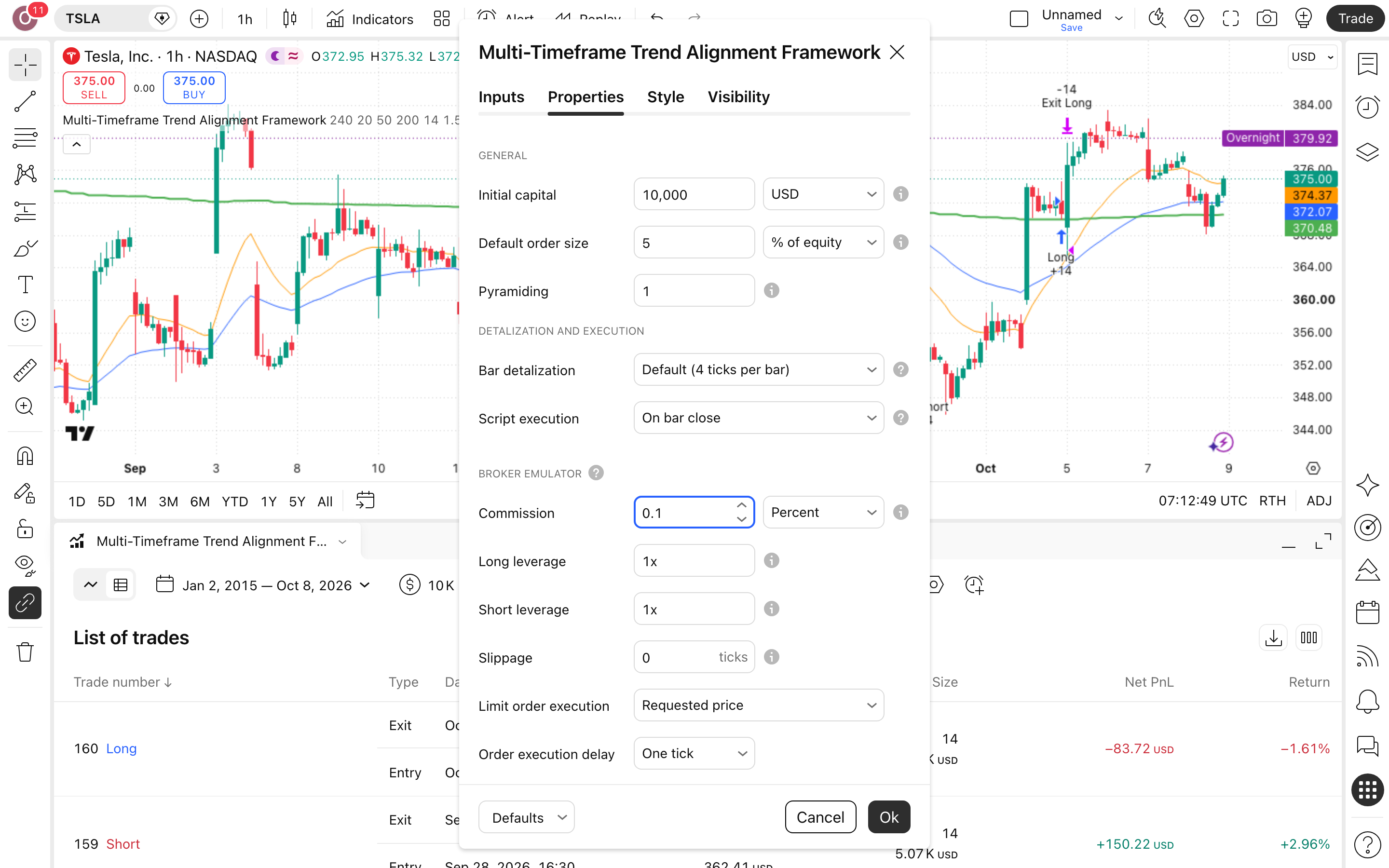Select the trend line drawing tool

pos(25,102)
